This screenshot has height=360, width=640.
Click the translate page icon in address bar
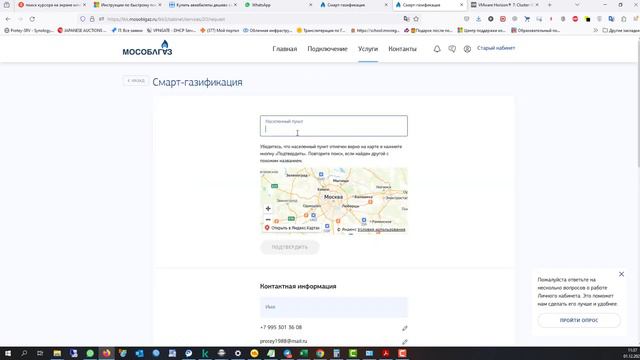click(406, 19)
